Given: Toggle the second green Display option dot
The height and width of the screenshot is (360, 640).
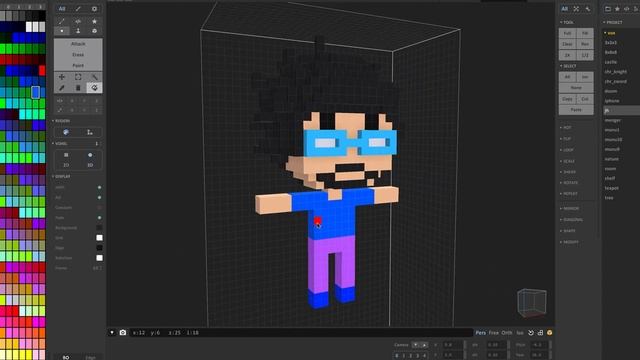Looking at the screenshot, I should [99, 198].
